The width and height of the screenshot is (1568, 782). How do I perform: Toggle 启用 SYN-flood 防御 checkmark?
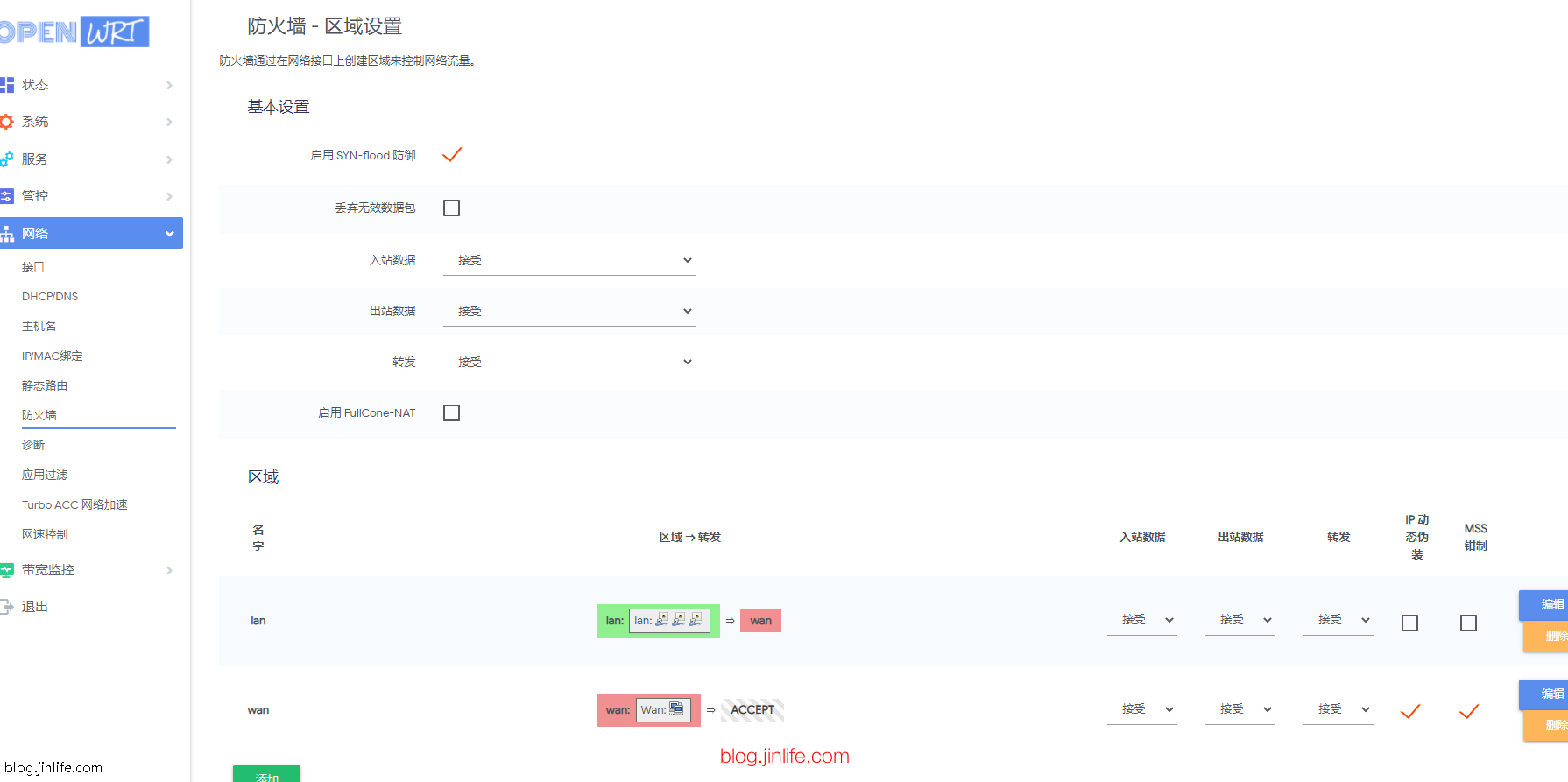pyautogui.click(x=452, y=155)
